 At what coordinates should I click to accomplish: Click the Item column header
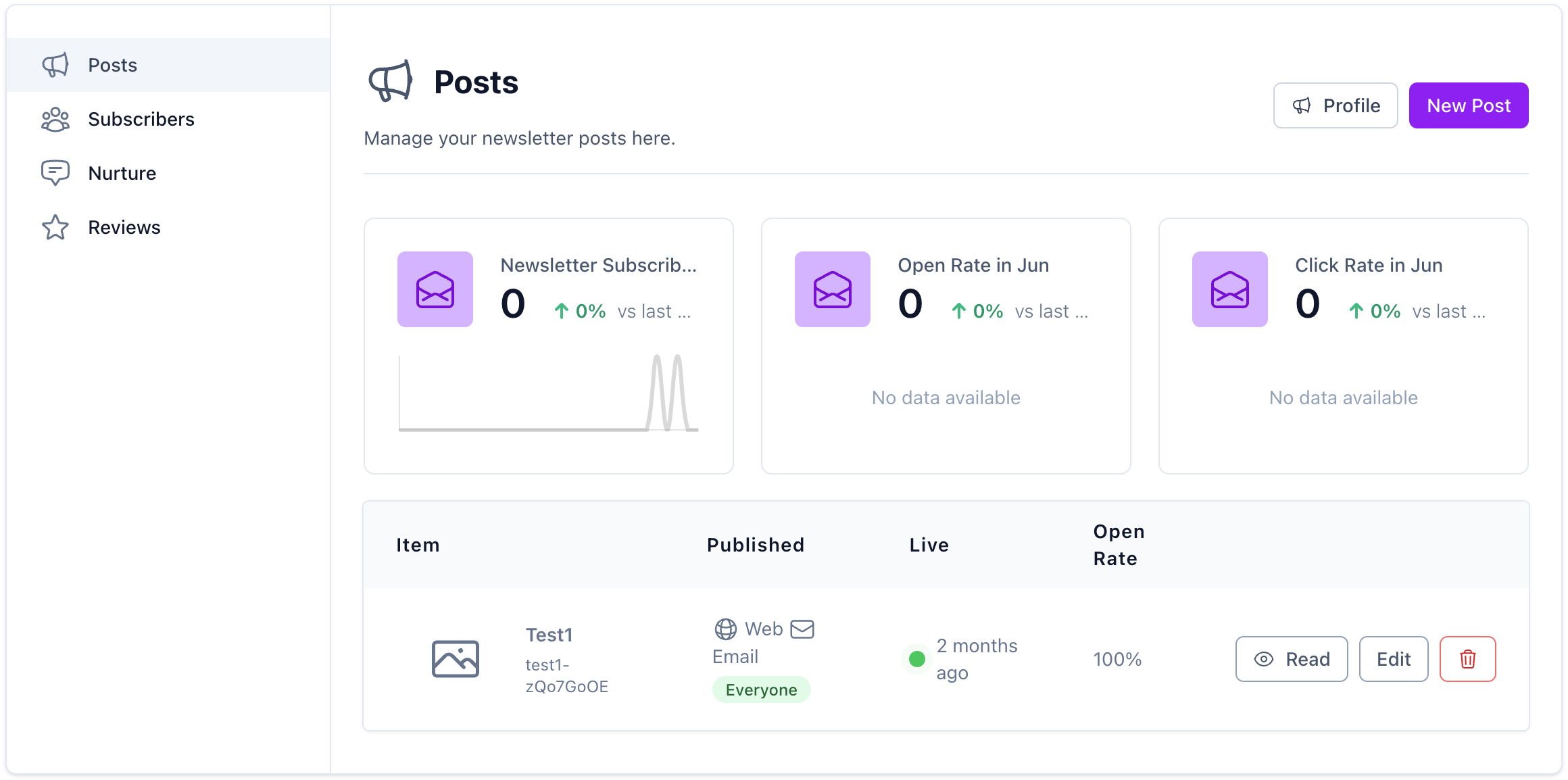point(418,545)
